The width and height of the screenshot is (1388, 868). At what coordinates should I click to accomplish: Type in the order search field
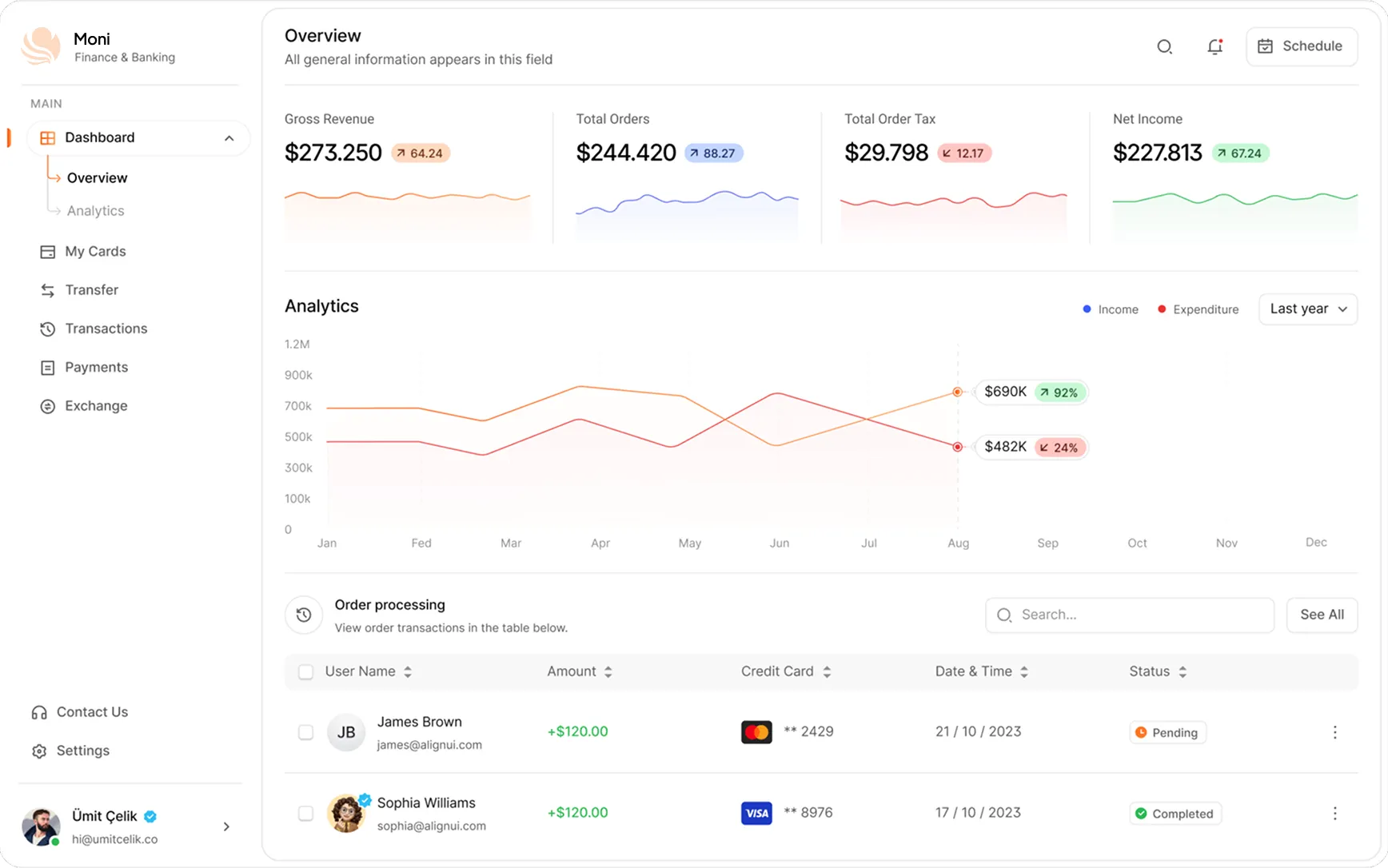coord(1129,615)
